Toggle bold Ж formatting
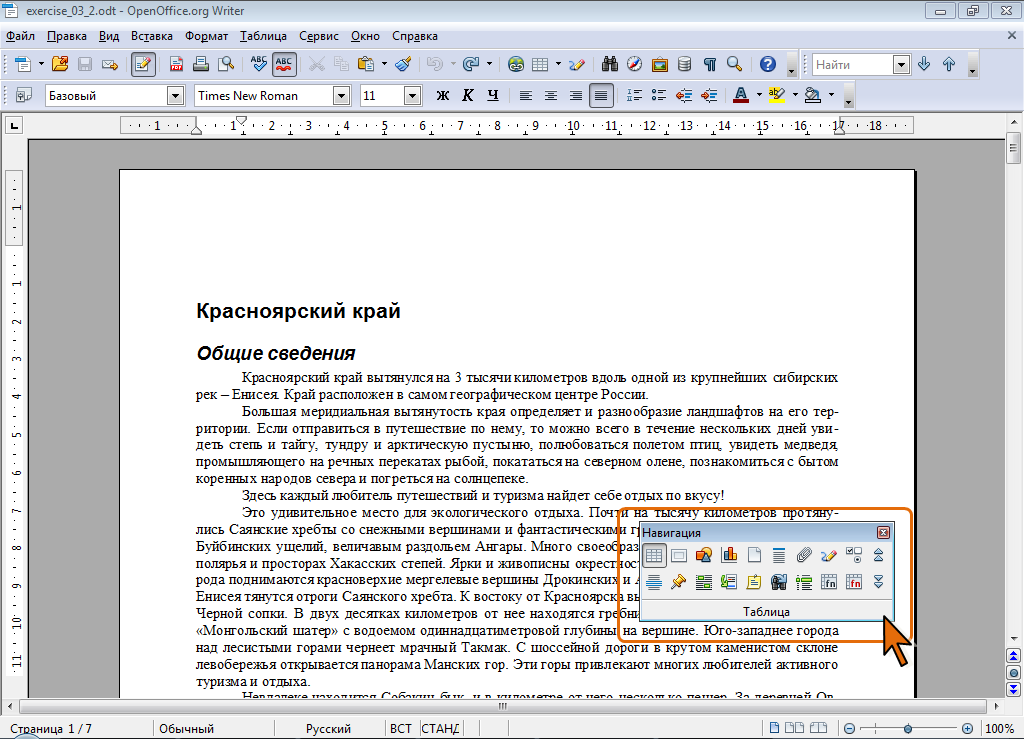 443,95
